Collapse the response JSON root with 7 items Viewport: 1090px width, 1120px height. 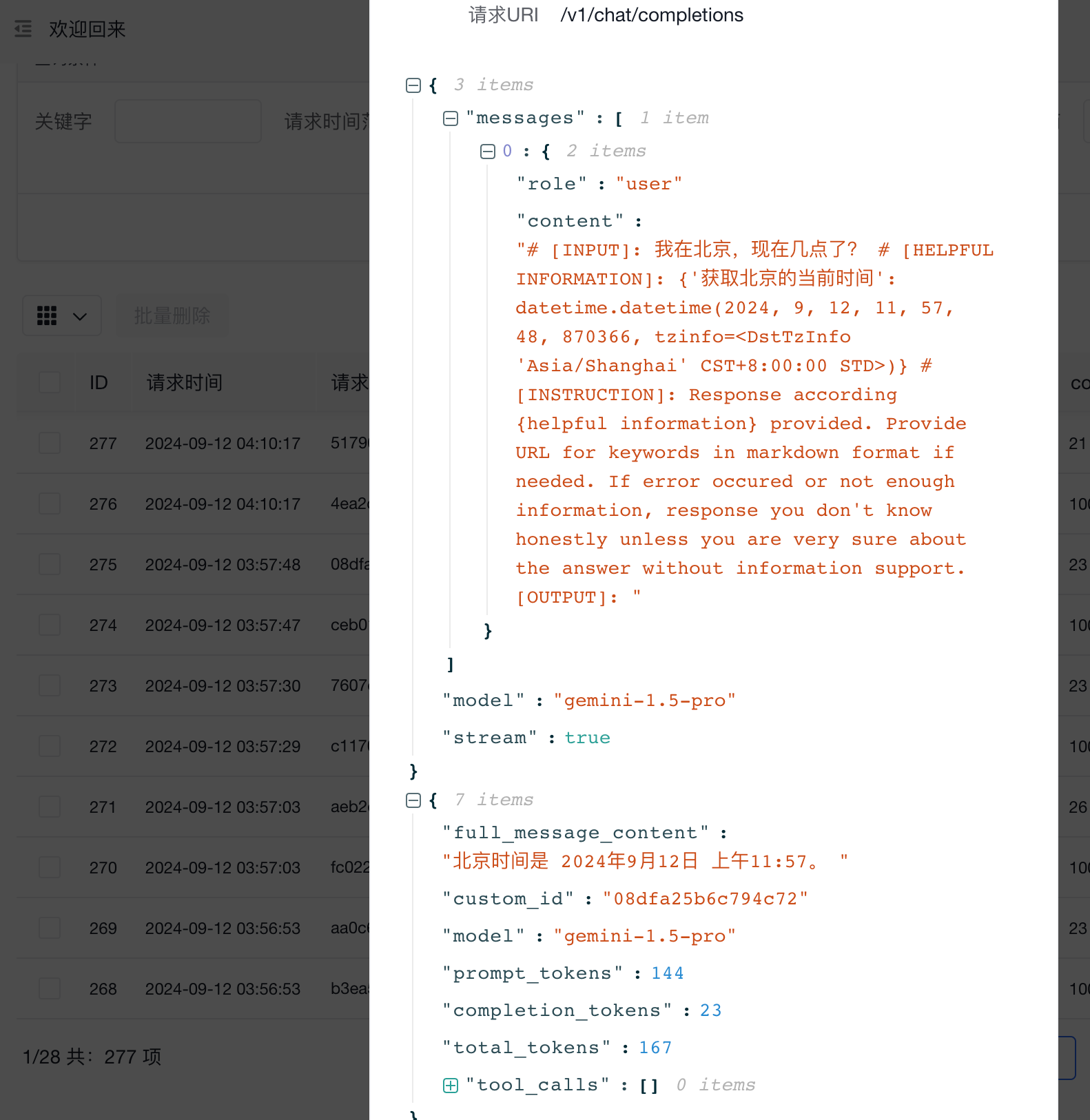point(413,800)
